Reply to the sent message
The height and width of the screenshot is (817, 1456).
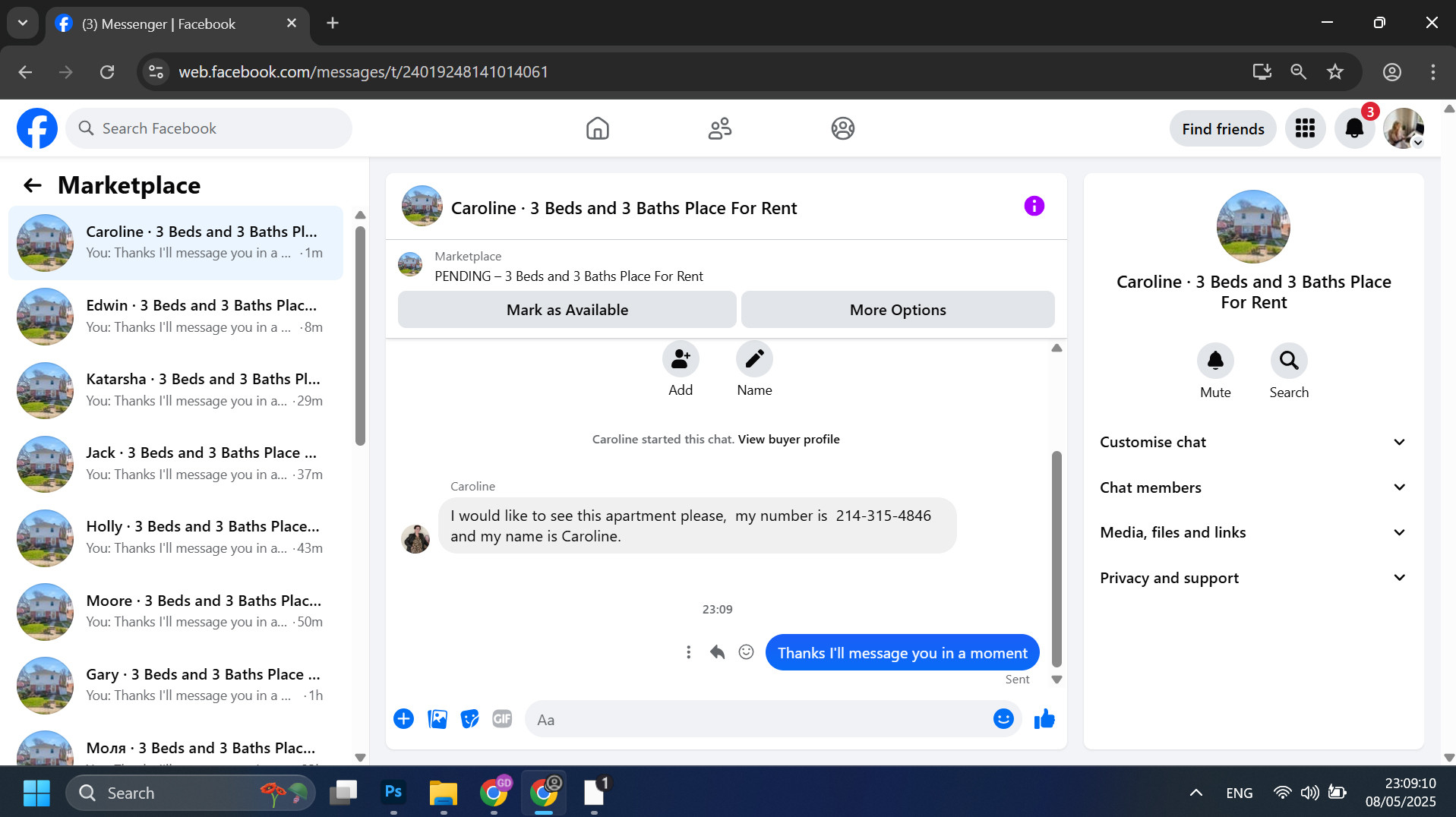[x=717, y=652]
